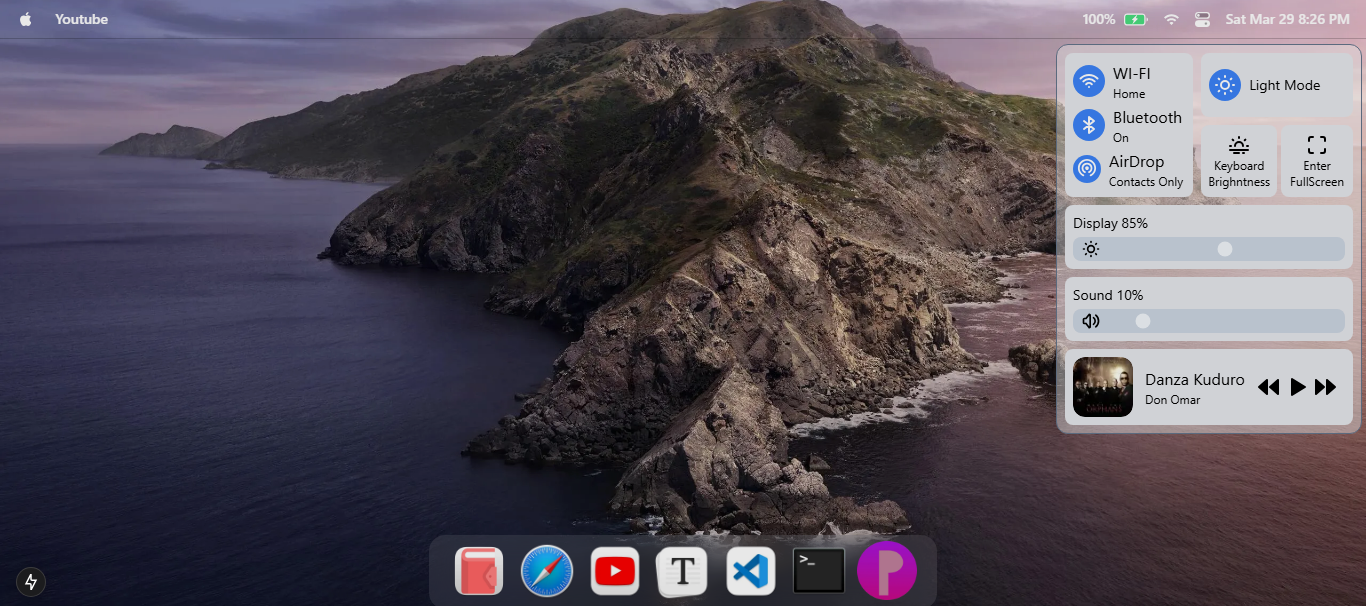Open the Youtube menu in menu bar

pos(81,19)
